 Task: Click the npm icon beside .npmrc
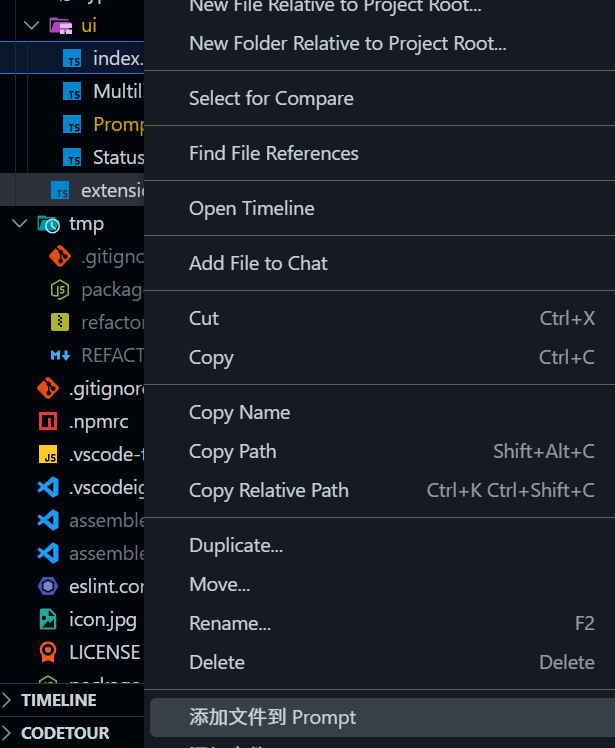(48, 422)
